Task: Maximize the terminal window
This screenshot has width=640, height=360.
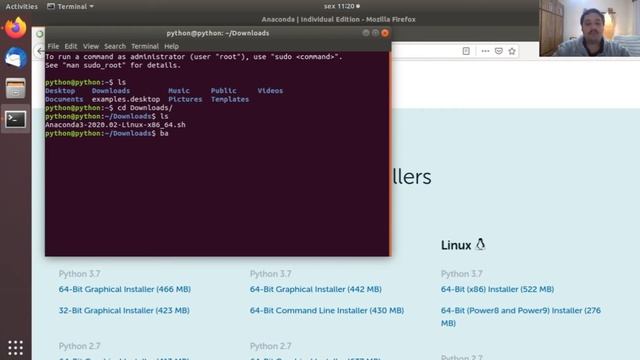Action: point(375,33)
